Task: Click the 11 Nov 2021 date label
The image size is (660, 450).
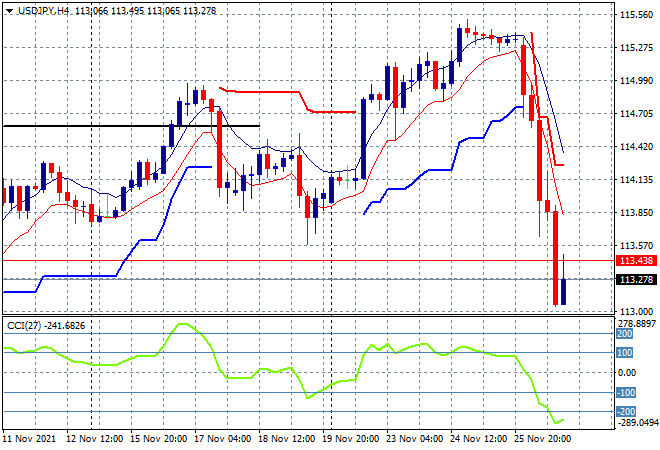Action: point(29,439)
